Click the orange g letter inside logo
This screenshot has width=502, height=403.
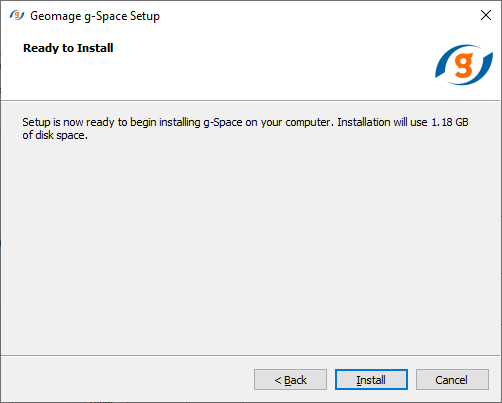click(464, 65)
